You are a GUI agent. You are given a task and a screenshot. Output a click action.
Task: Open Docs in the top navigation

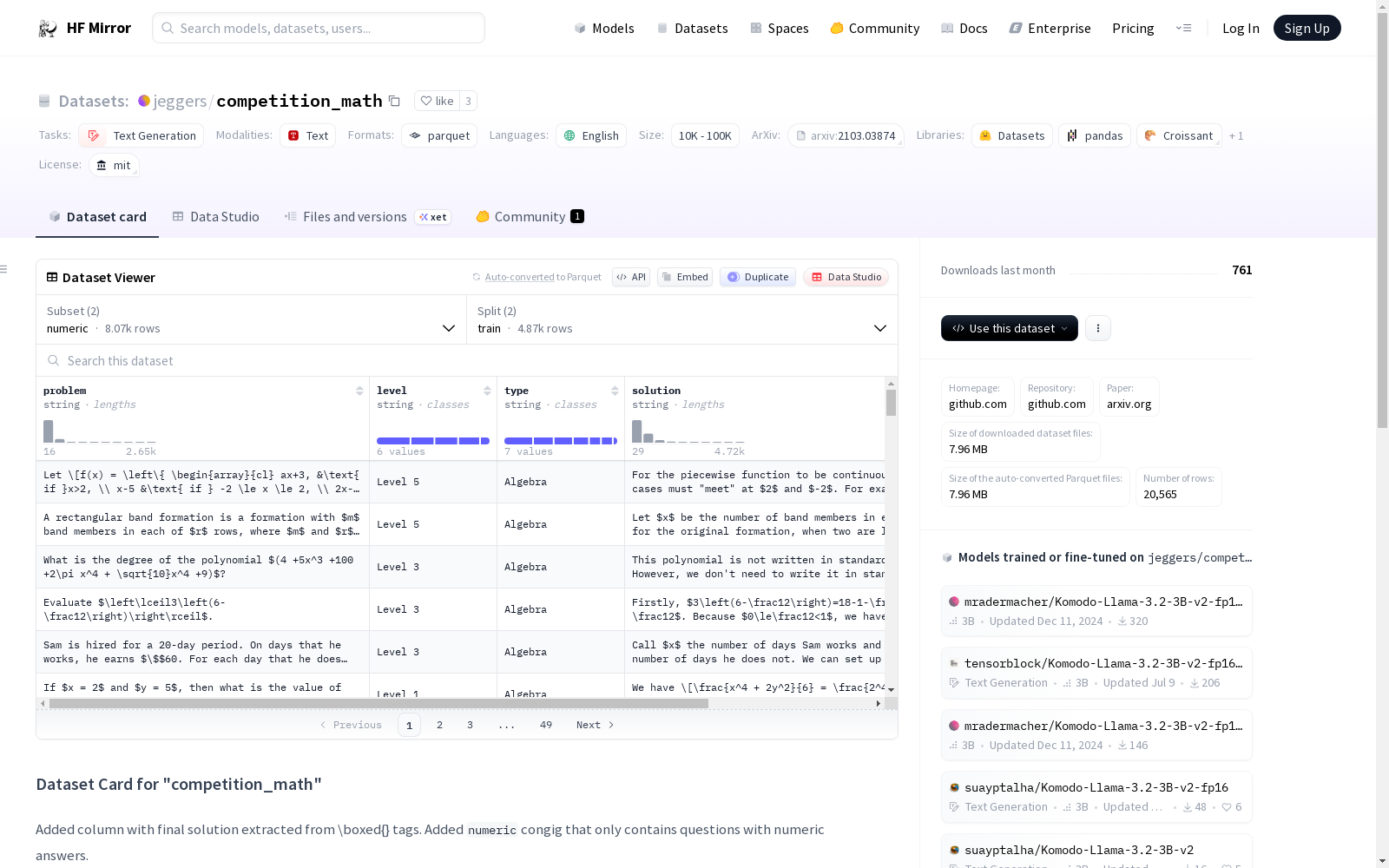click(x=964, y=29)
